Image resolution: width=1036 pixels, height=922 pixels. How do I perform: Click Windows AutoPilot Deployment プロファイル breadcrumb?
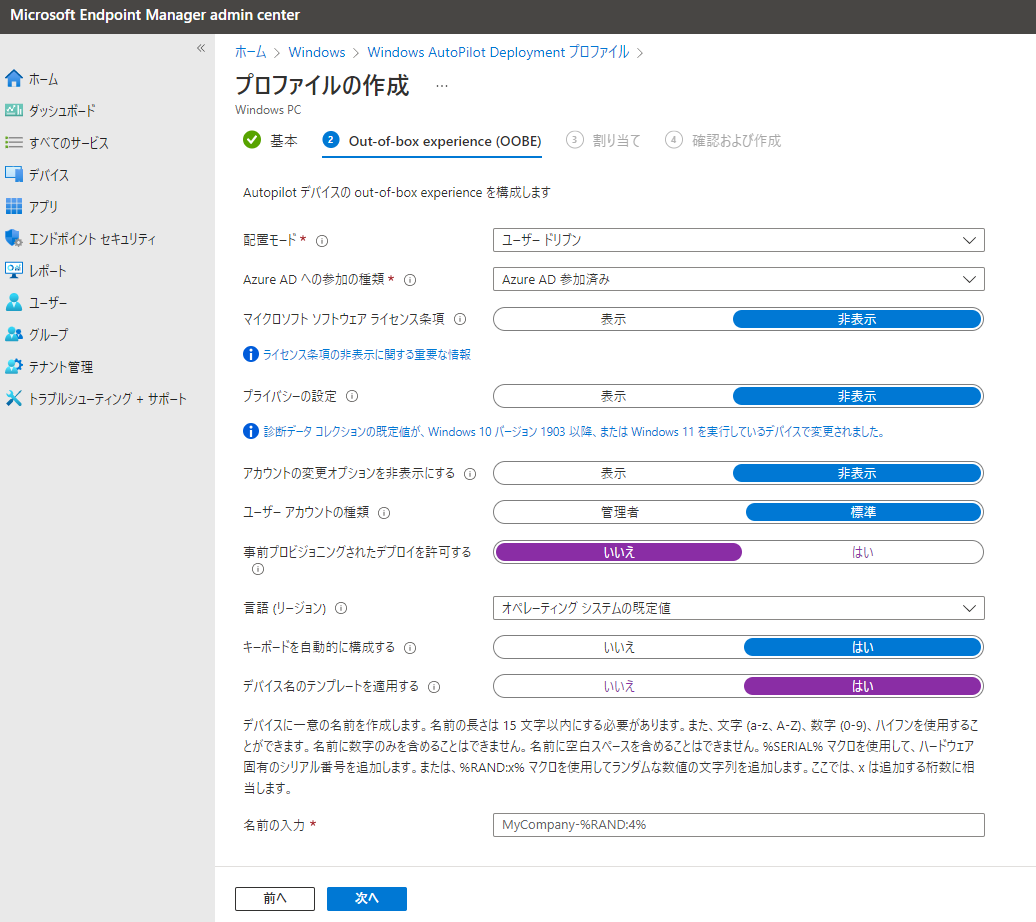click(x=498, y=52)
